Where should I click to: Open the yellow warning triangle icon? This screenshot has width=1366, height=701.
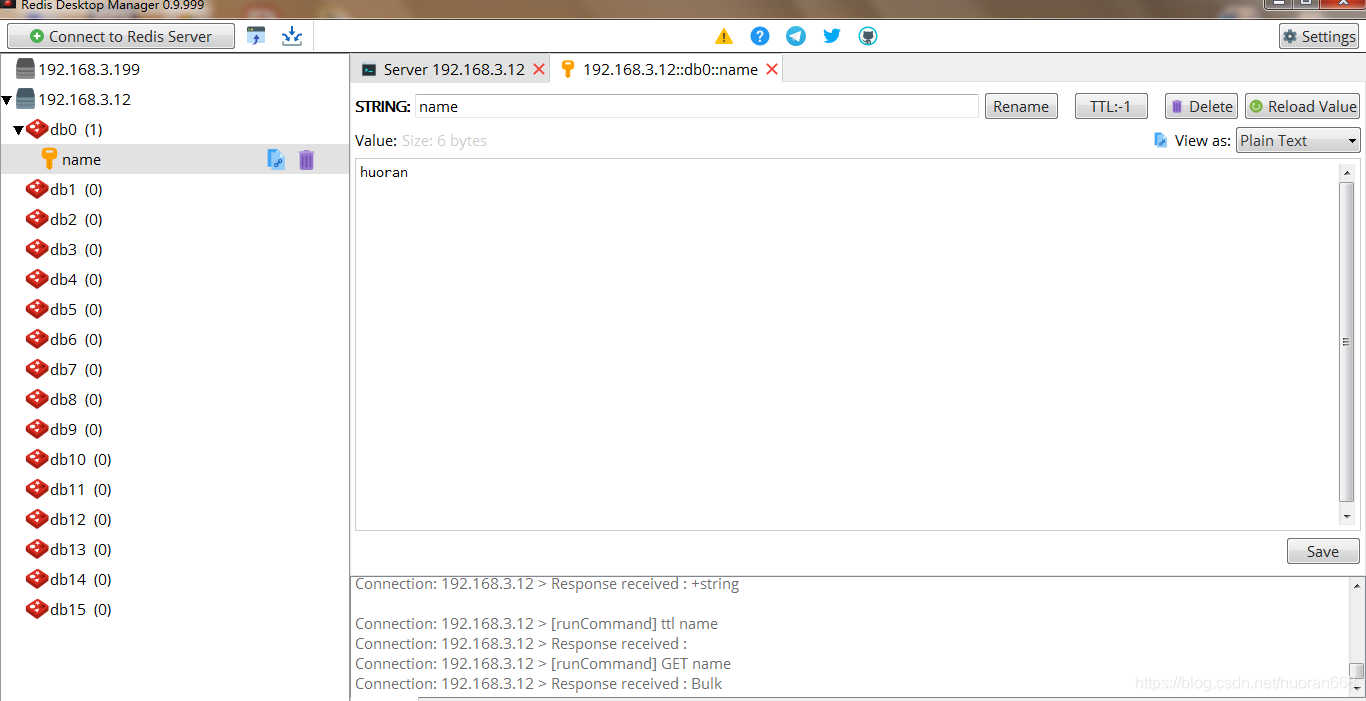click(724, 36)
